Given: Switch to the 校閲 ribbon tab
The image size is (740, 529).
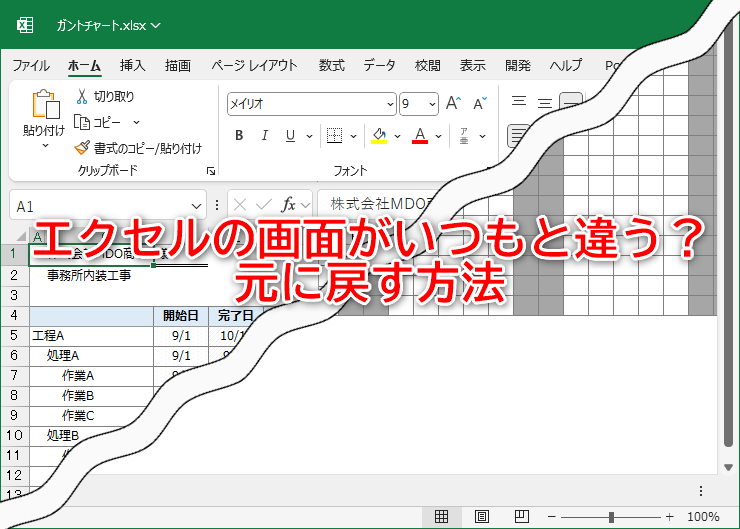Looking at the screenshot, I should click(428, 65).
